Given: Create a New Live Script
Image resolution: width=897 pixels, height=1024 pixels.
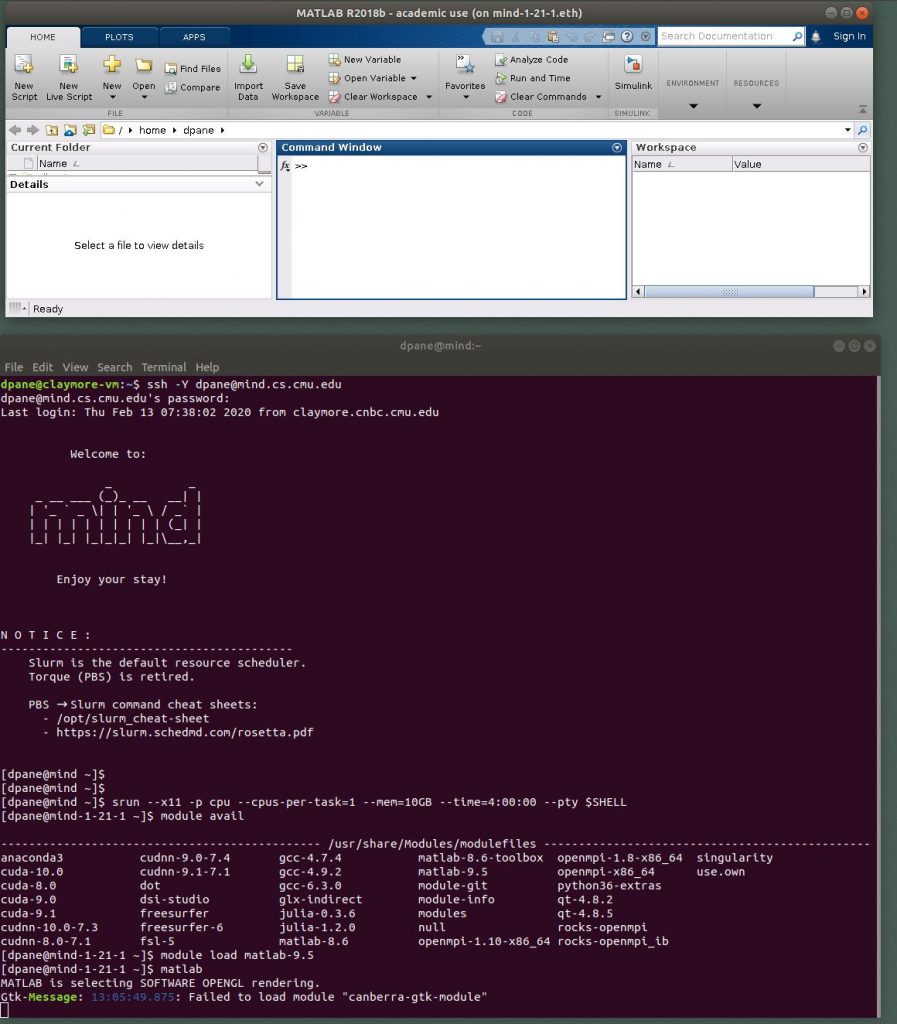Looking at the screenshot, I should pos(67,80).
